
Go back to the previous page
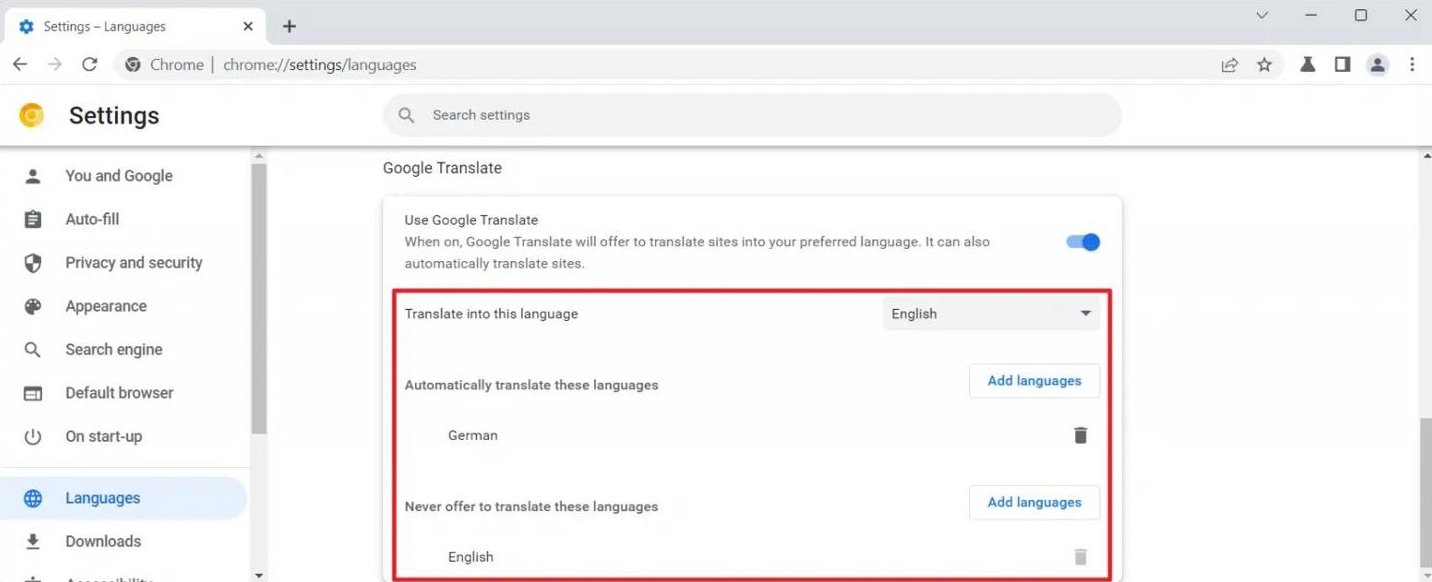(20, 64)
